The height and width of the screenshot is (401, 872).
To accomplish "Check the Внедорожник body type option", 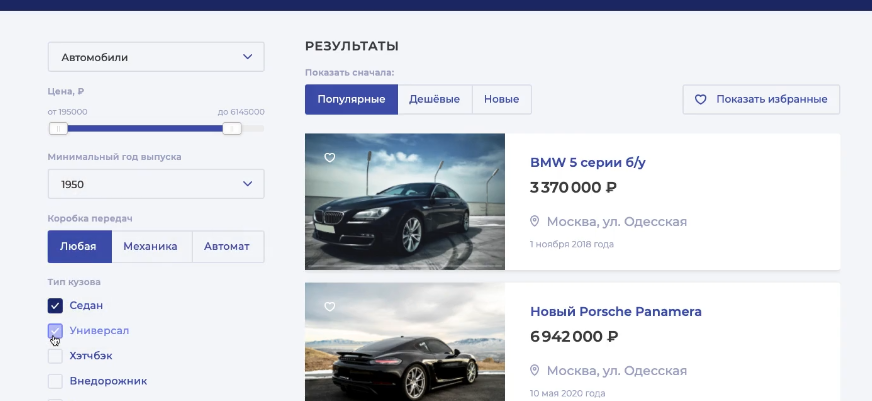I will point(56,380).
